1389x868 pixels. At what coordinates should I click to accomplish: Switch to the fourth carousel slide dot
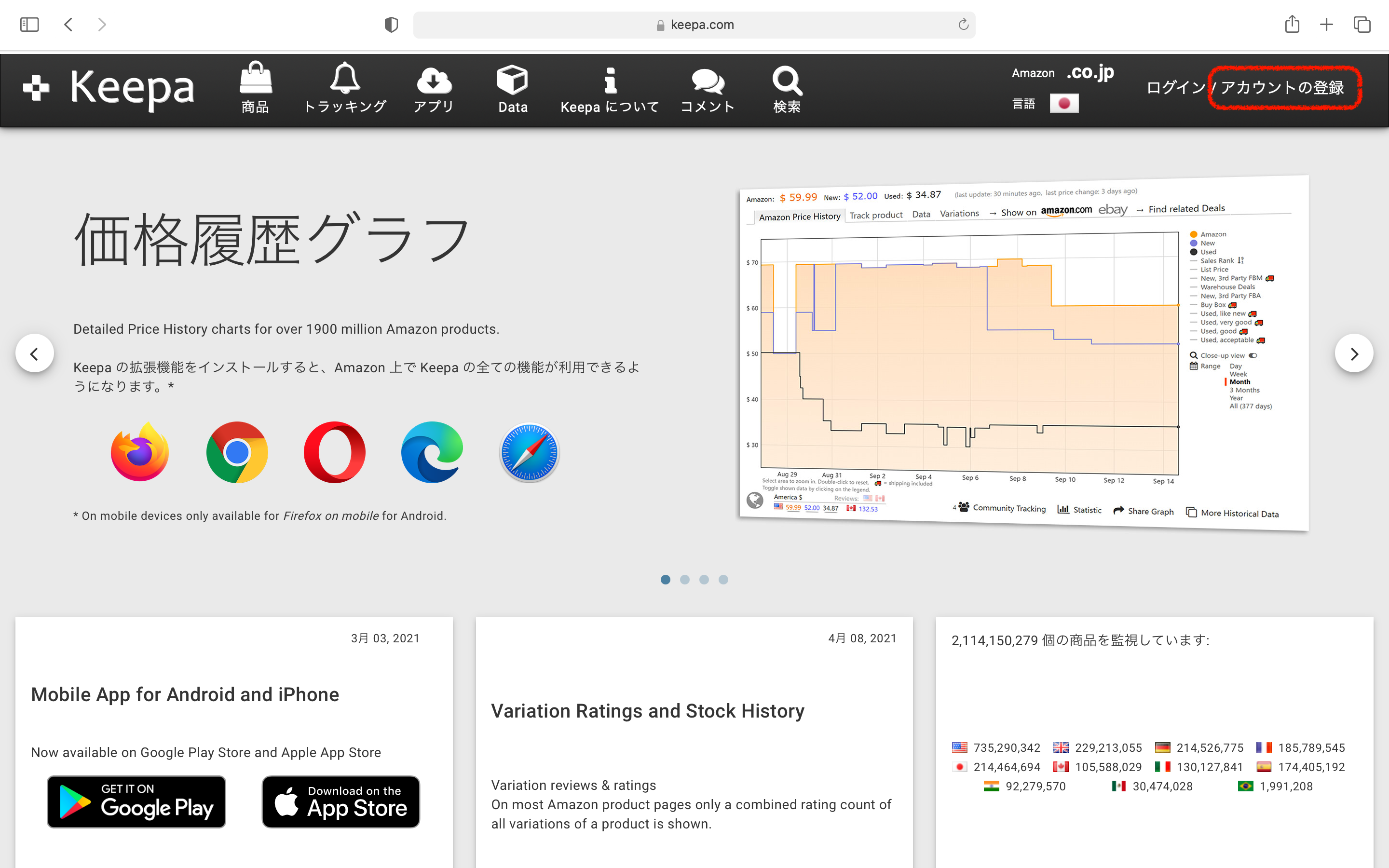[x=723, y=579]
